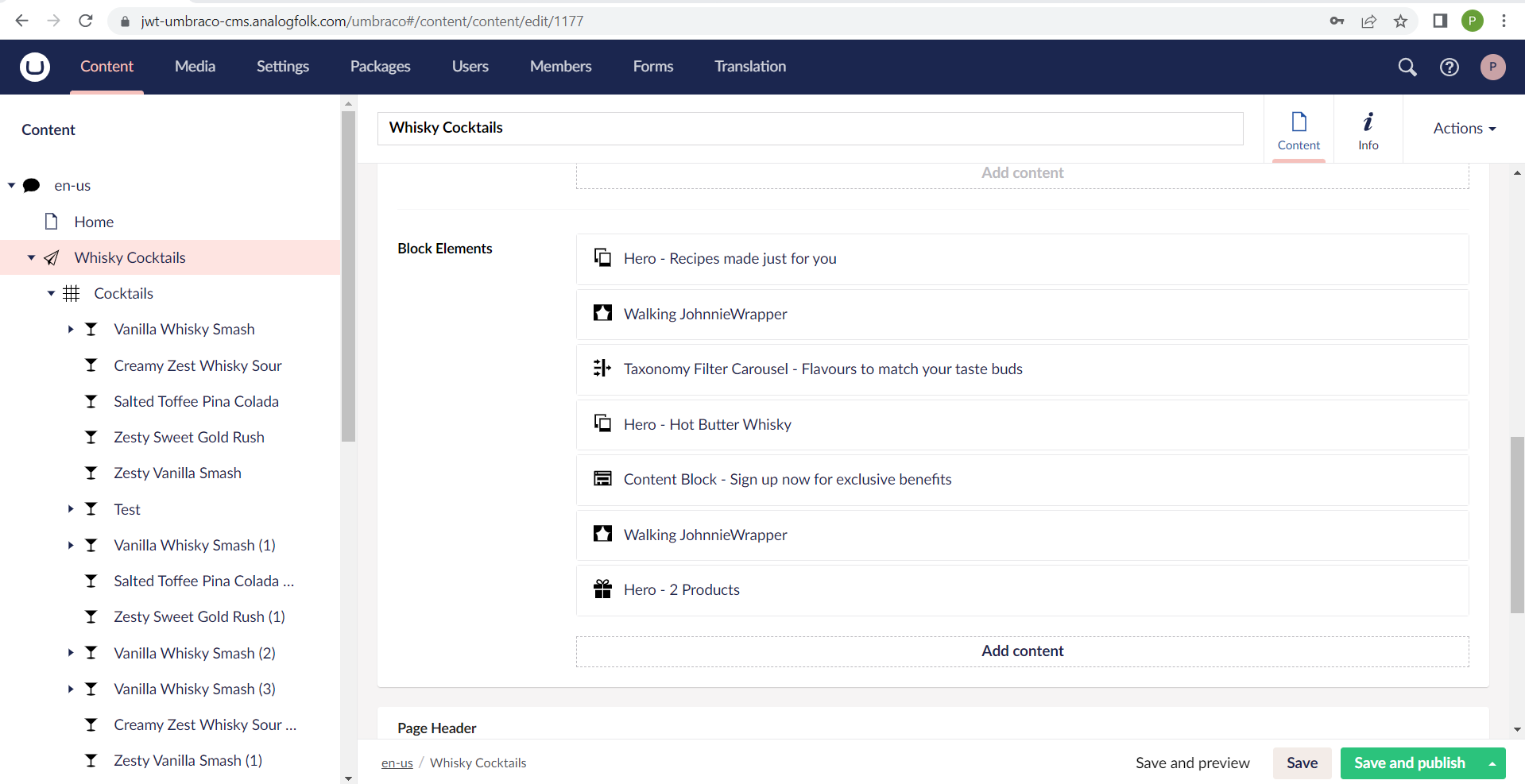This screenshot has height=784, width=1525.
Task: Open the Actions dropdown menu
Action: click(1464, 129)
